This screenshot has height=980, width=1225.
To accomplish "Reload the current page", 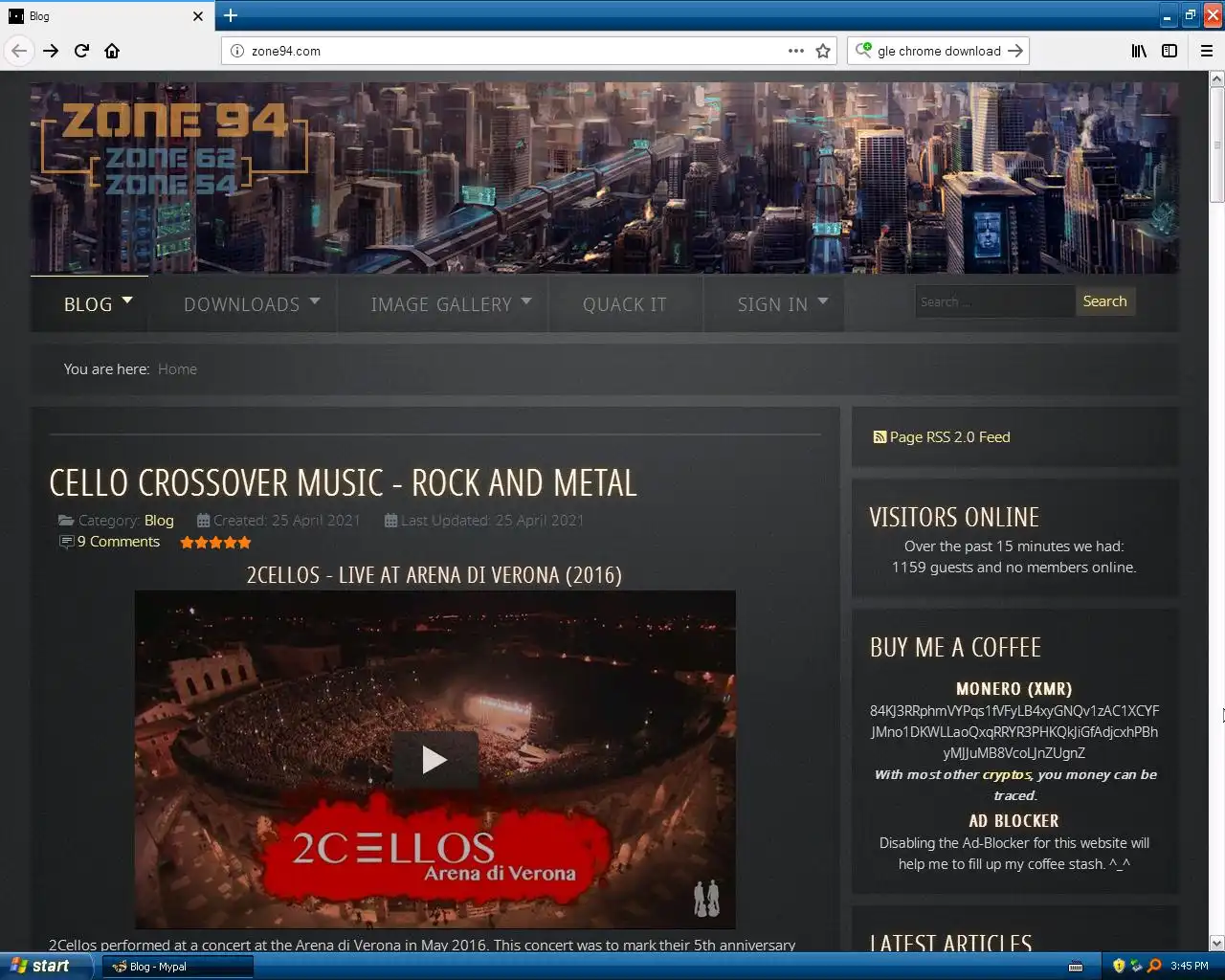I will click(81, 51).
